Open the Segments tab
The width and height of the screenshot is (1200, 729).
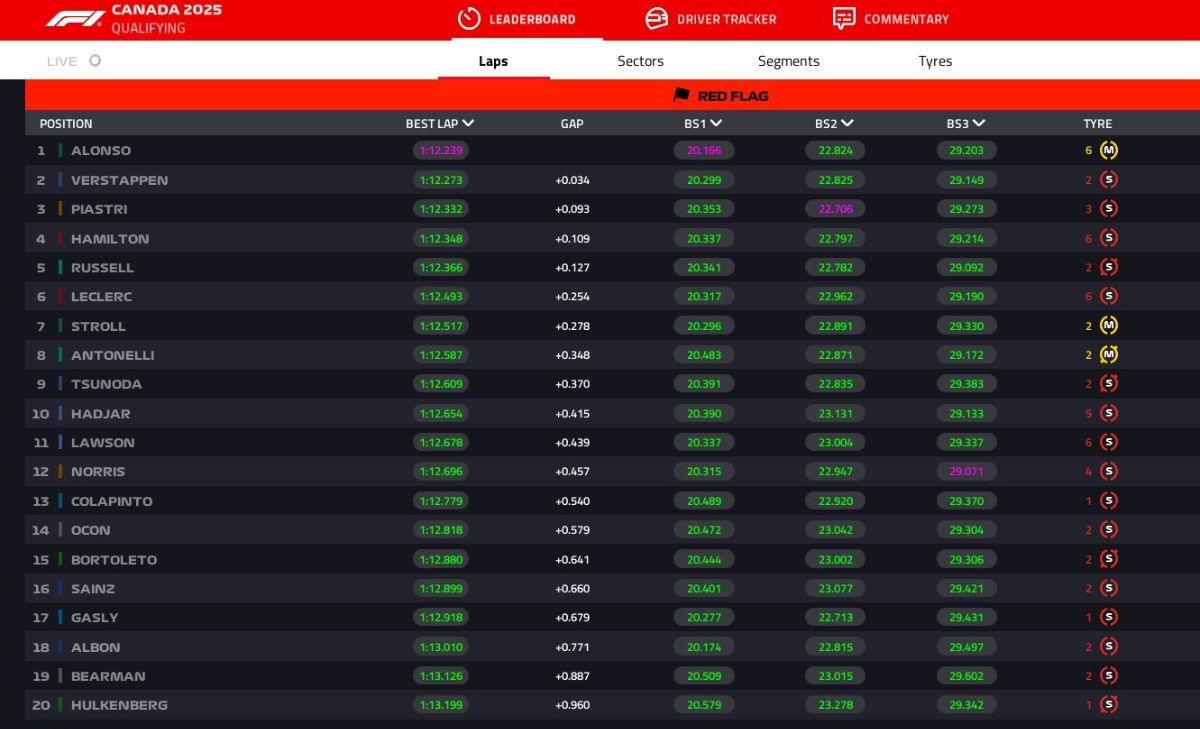pyautogui.click(x=788, y=61)
